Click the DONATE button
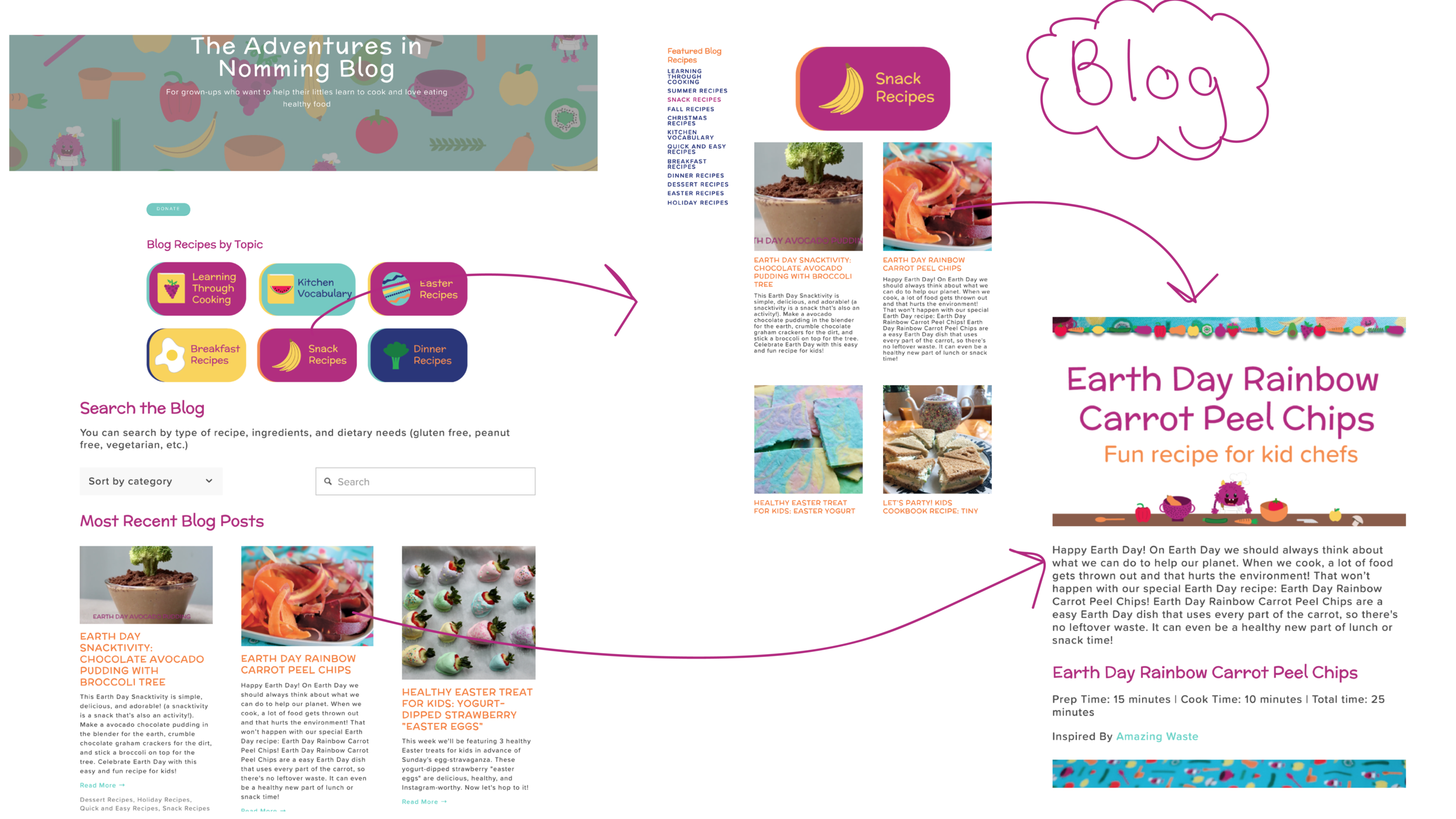Screen dimensions: 1456x819 (167, 208)
